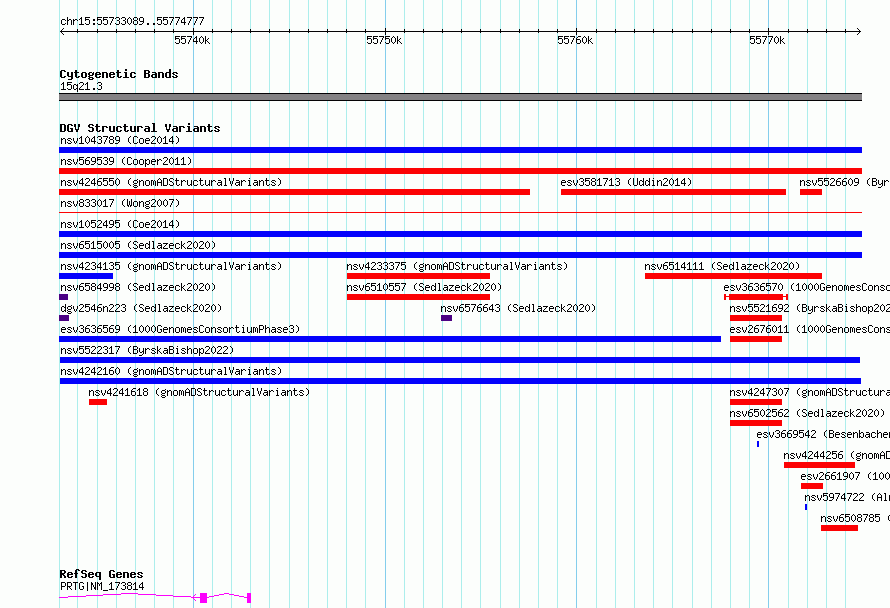Select the nsv4244256 variant label
Viewport: 890px width, 608px height.
(x=837, y=455)
